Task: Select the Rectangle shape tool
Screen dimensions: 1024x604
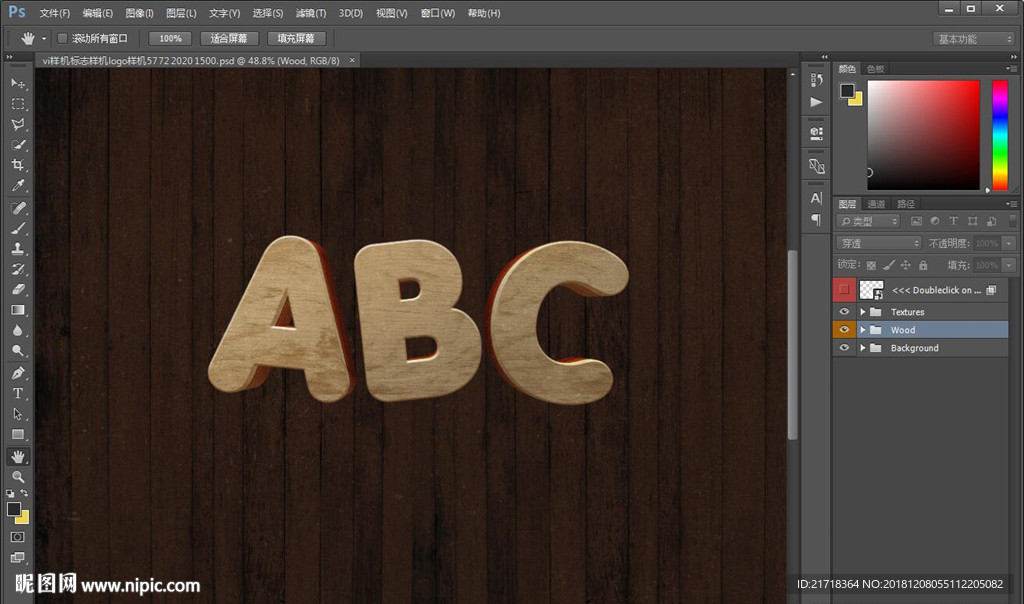Action: (18, 434)
